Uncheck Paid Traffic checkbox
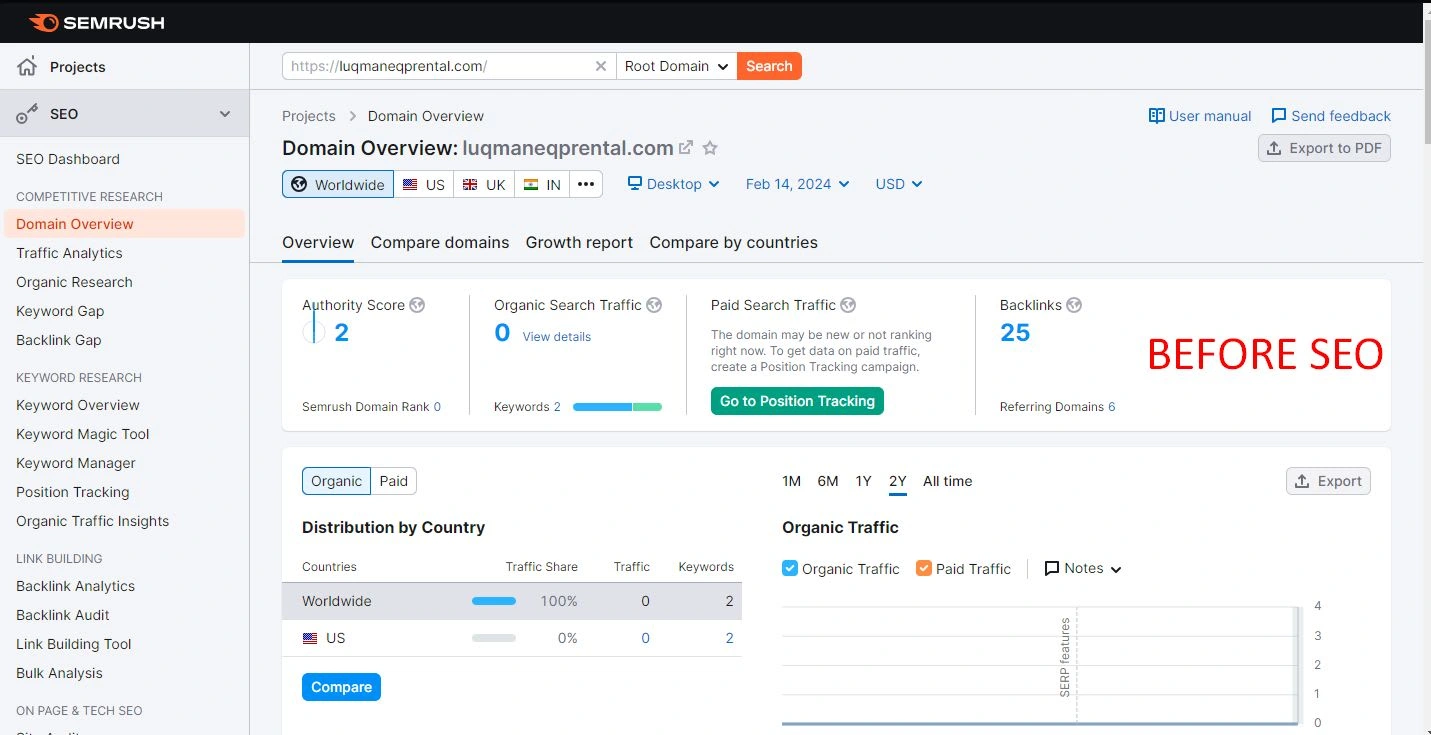1431x735 pixels. click(x=924, y=568)
